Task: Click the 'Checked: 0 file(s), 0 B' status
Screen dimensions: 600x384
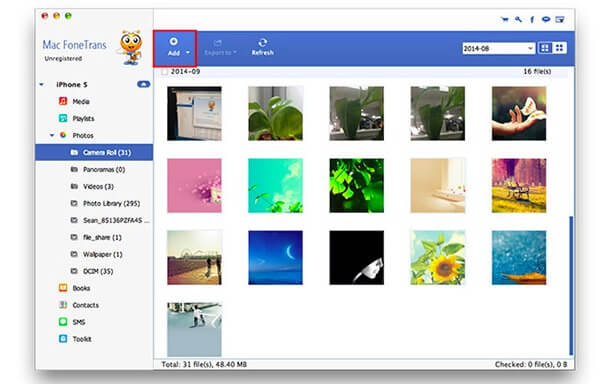Action: click(531, 364)
